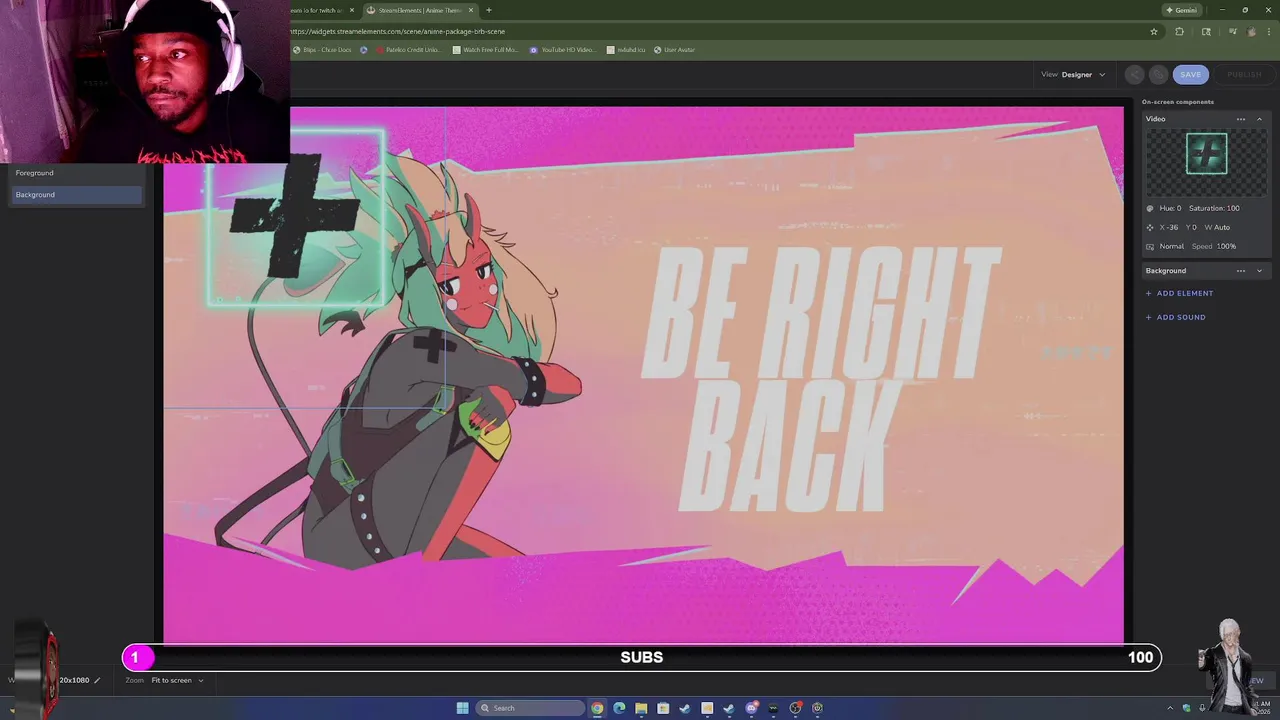Bookmark this page with the star icon
The height and width of the screenshot is (720, 1280).
1154,31
